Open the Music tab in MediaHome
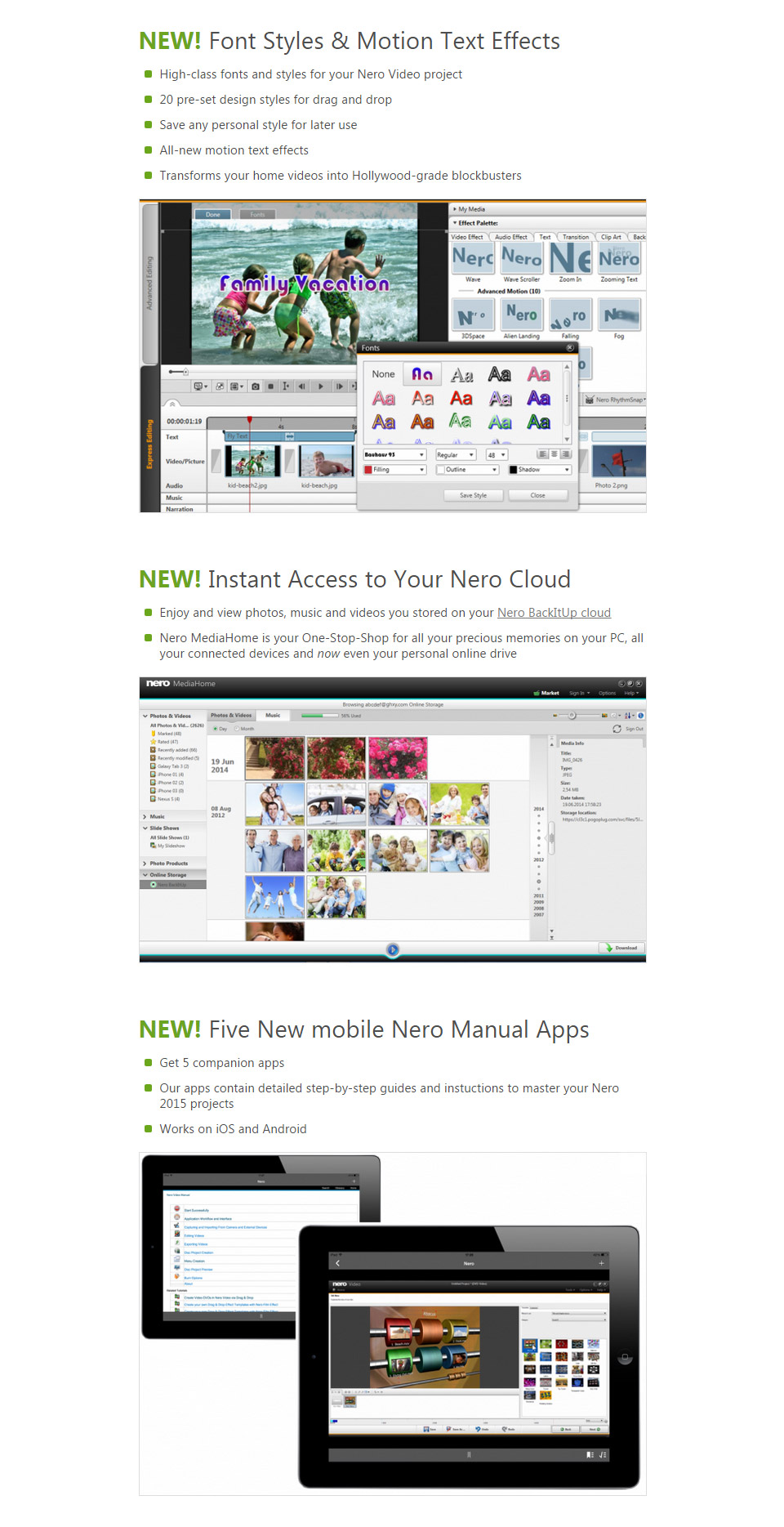Viewport: 784px width, 1527px height. (x=273, y=716)
